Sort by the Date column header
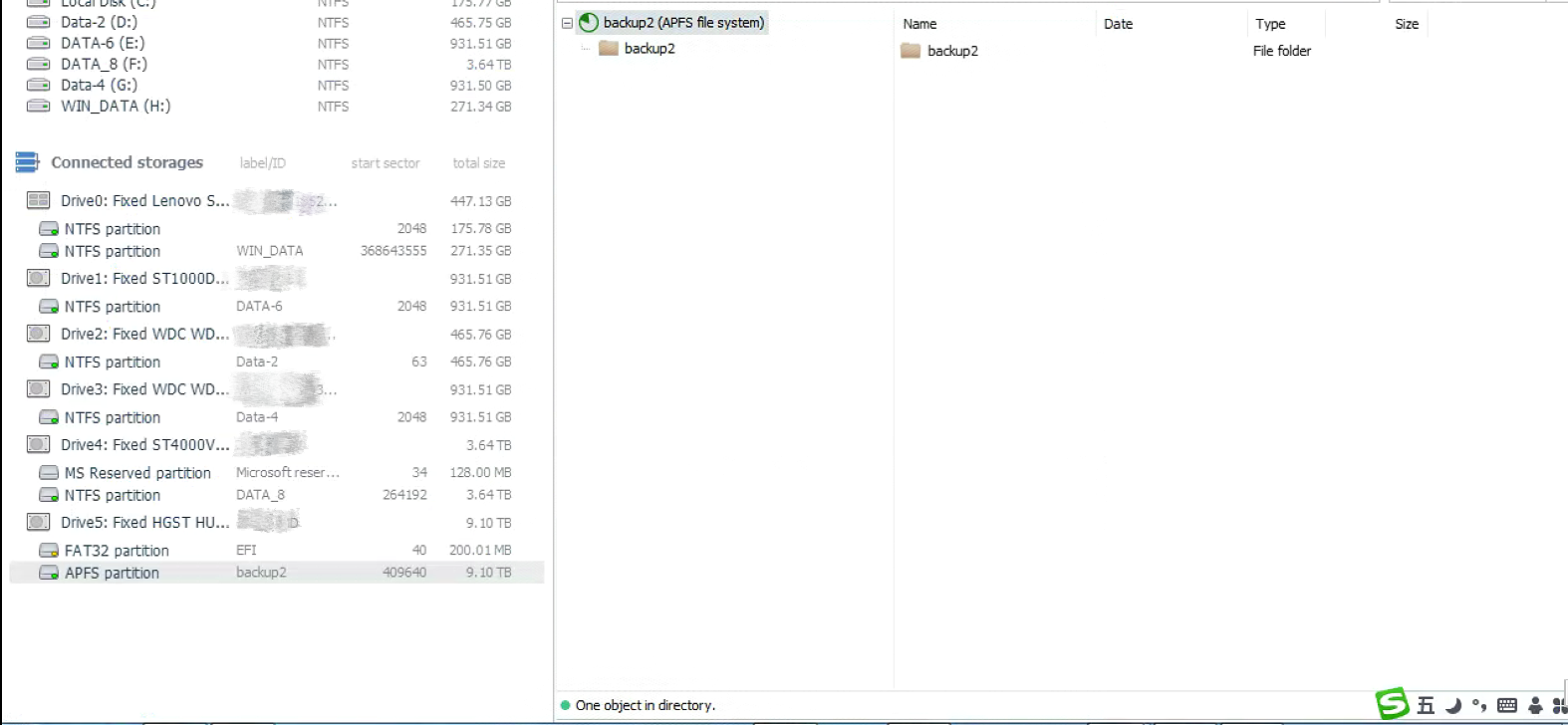This screenshot has height=725, width=1568. pyautogui.click(x=1118, y=24)
